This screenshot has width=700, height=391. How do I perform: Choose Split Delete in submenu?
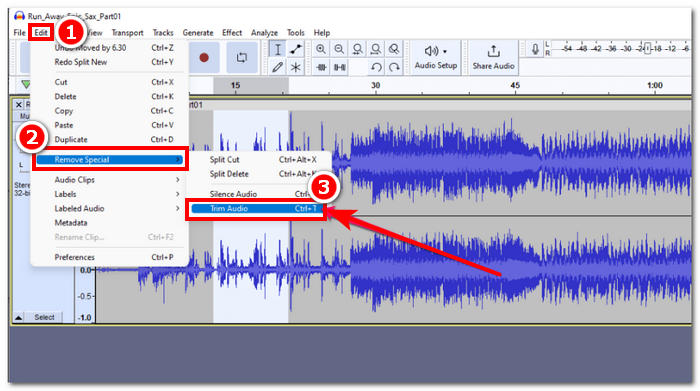coord(259,174)
